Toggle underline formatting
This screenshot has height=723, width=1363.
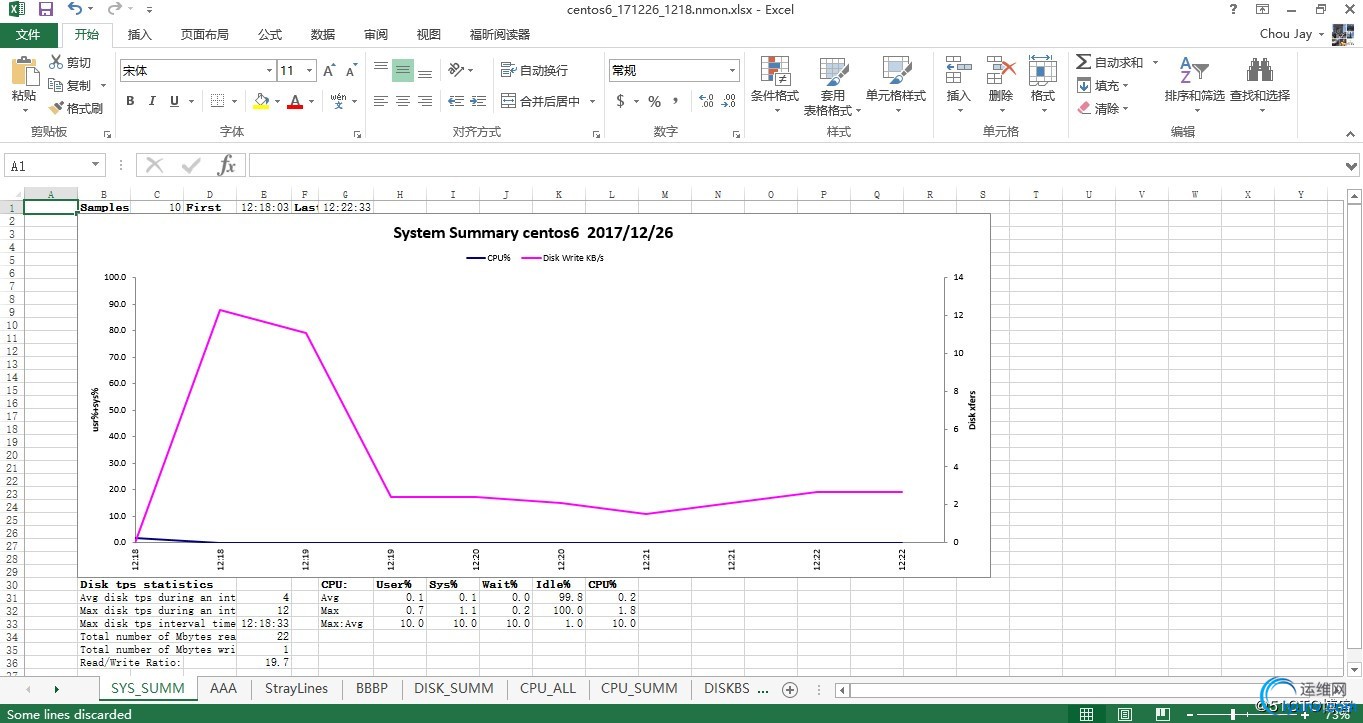pyautogui.click(x=175, y=101)
